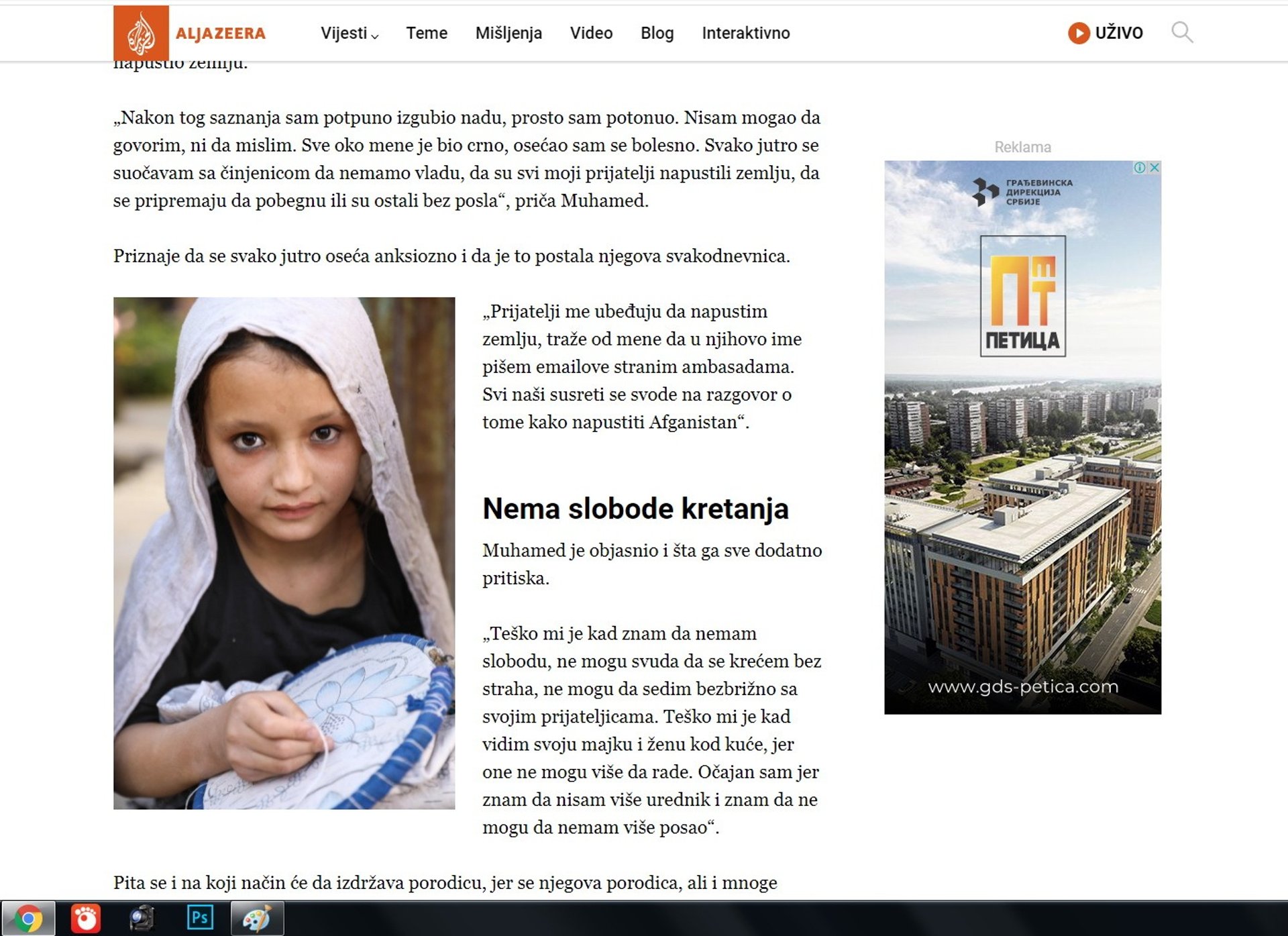This screenshot has height=936, width=1288.
Task: Open the www.gds-petica.com ad link
Action: [1022, 686]
